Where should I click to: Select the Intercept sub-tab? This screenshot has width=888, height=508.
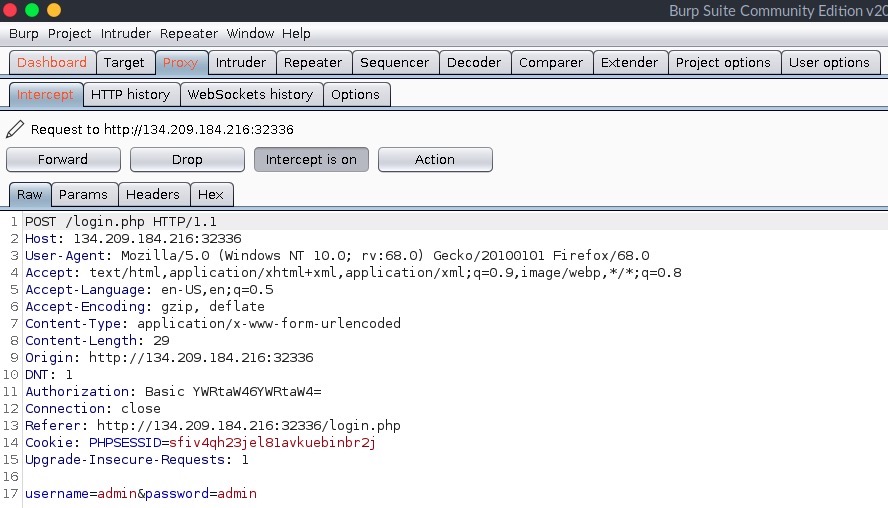coord(45,95)
